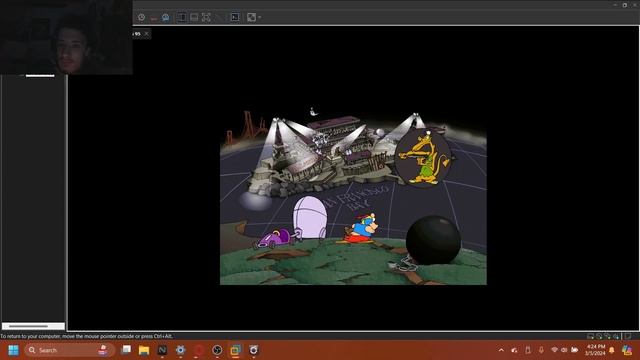The width and height of the screenshot is (640, 360).
Task: Open the snapshot manager
Action: click(166, 18)
